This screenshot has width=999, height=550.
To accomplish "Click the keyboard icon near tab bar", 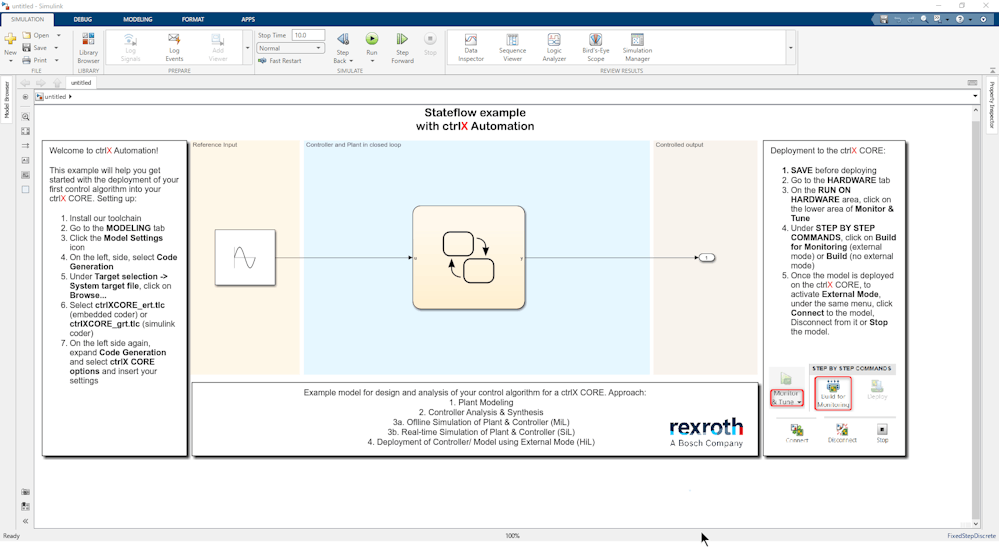I will click(x=972, y=83).
